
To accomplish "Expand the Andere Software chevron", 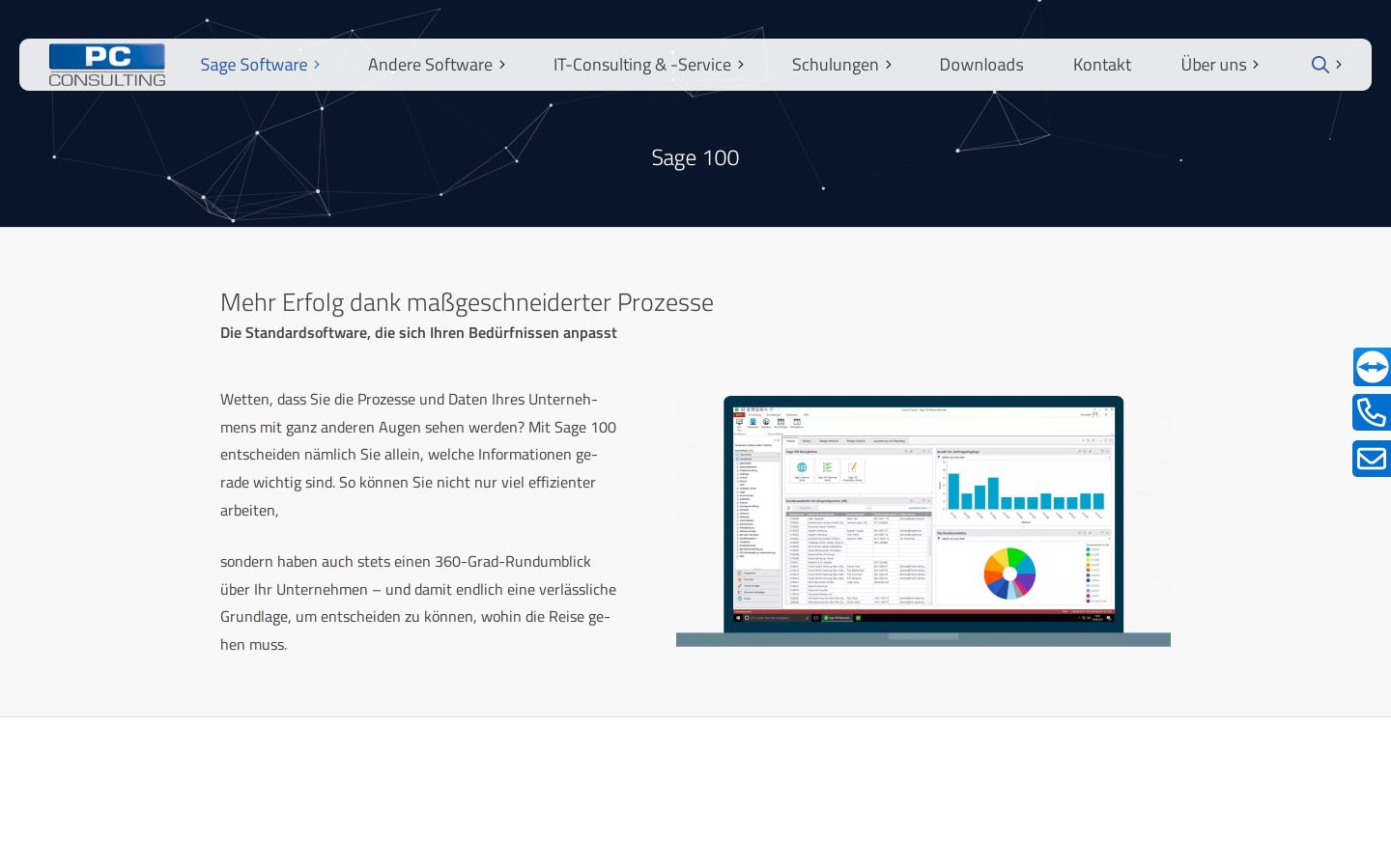I will click(502, 65).
